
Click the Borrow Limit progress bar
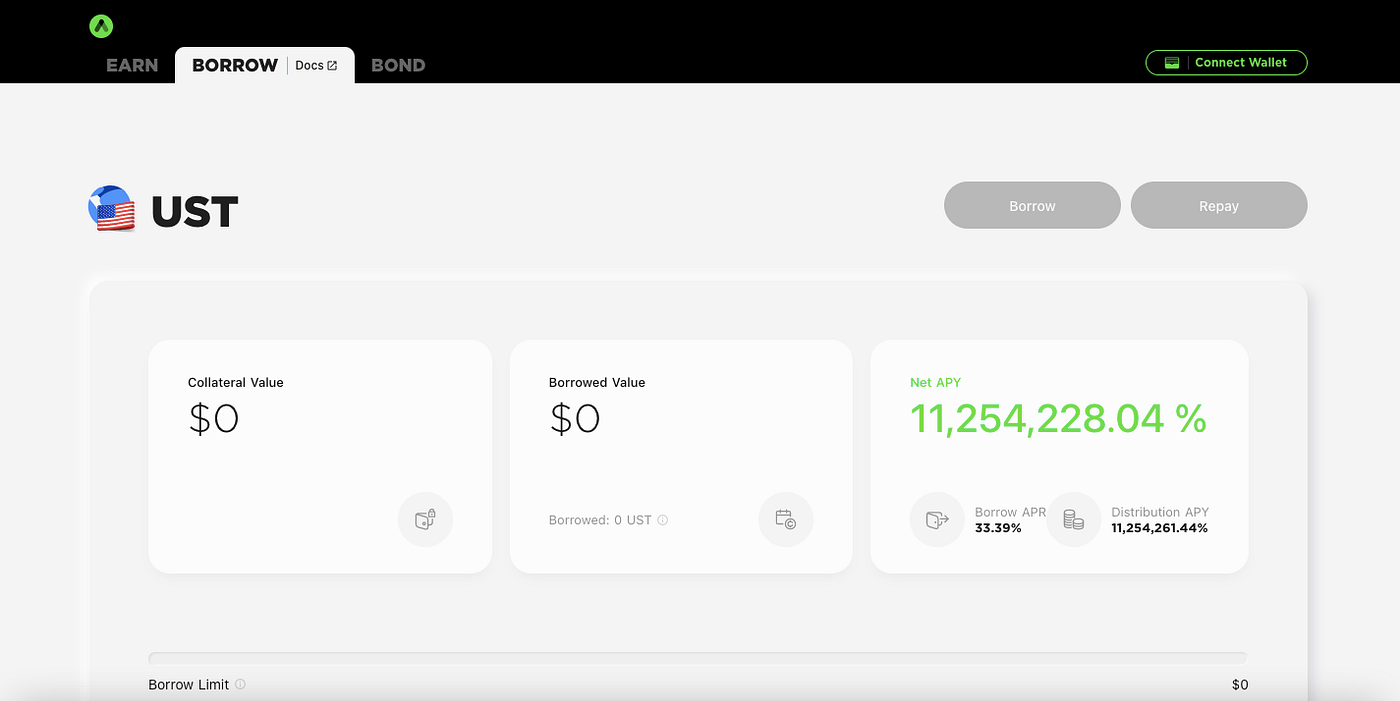(698, 658)
